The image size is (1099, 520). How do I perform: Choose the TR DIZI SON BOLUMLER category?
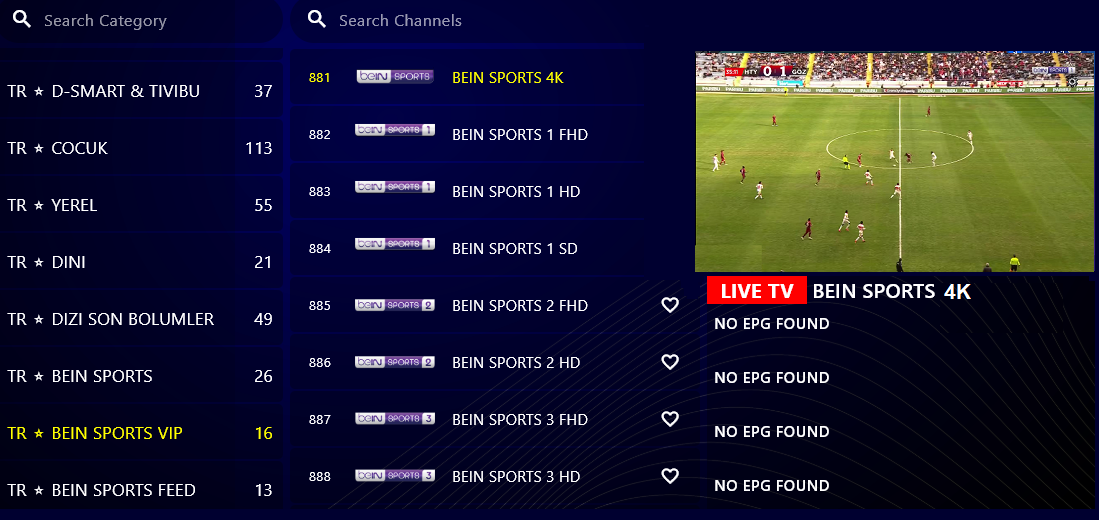142,319
